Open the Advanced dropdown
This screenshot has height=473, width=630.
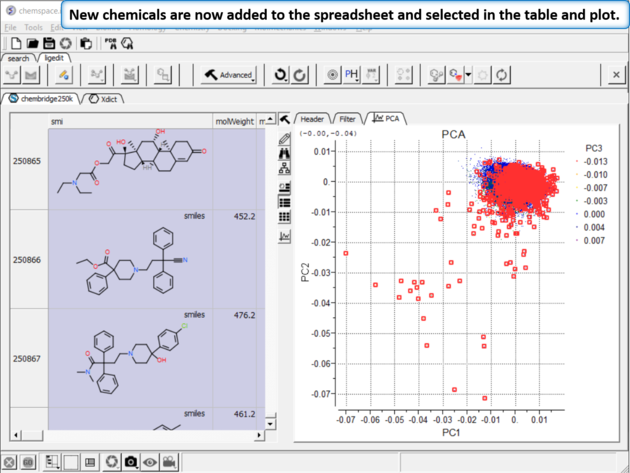click(229, 75)
